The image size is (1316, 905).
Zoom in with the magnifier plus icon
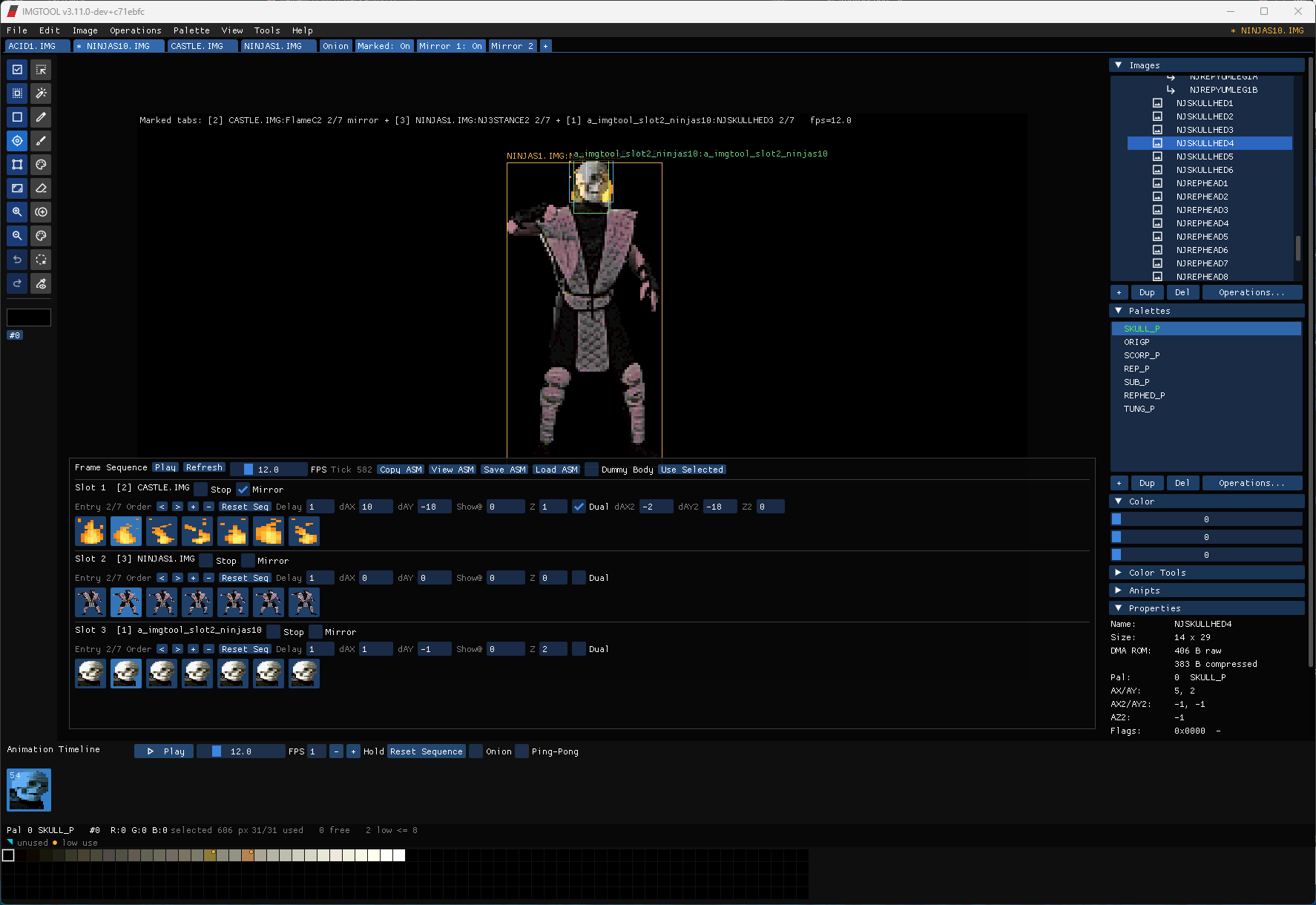17,212
